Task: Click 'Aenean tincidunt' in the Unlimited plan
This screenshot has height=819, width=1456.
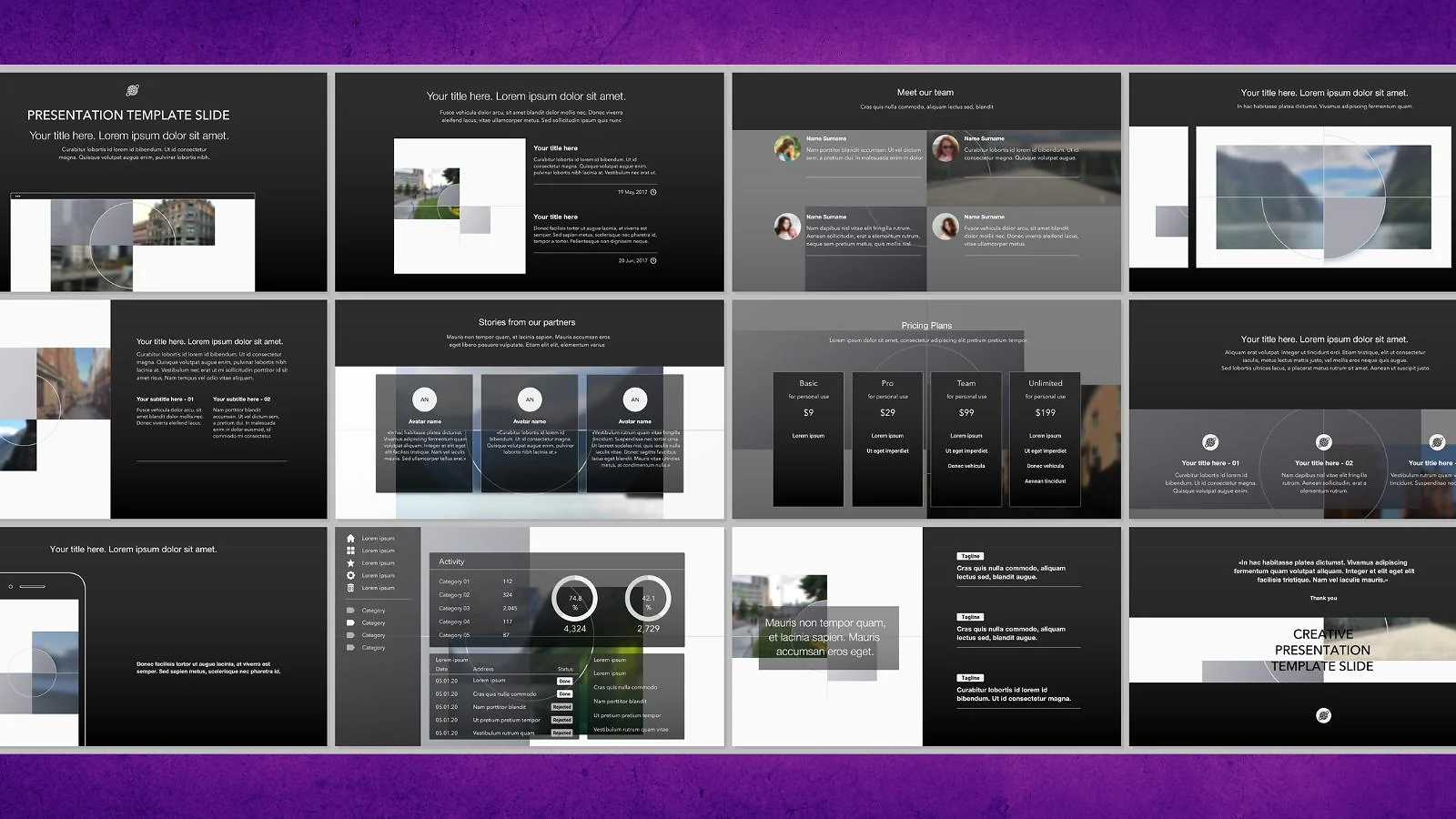Action: tap(1046, 480)
